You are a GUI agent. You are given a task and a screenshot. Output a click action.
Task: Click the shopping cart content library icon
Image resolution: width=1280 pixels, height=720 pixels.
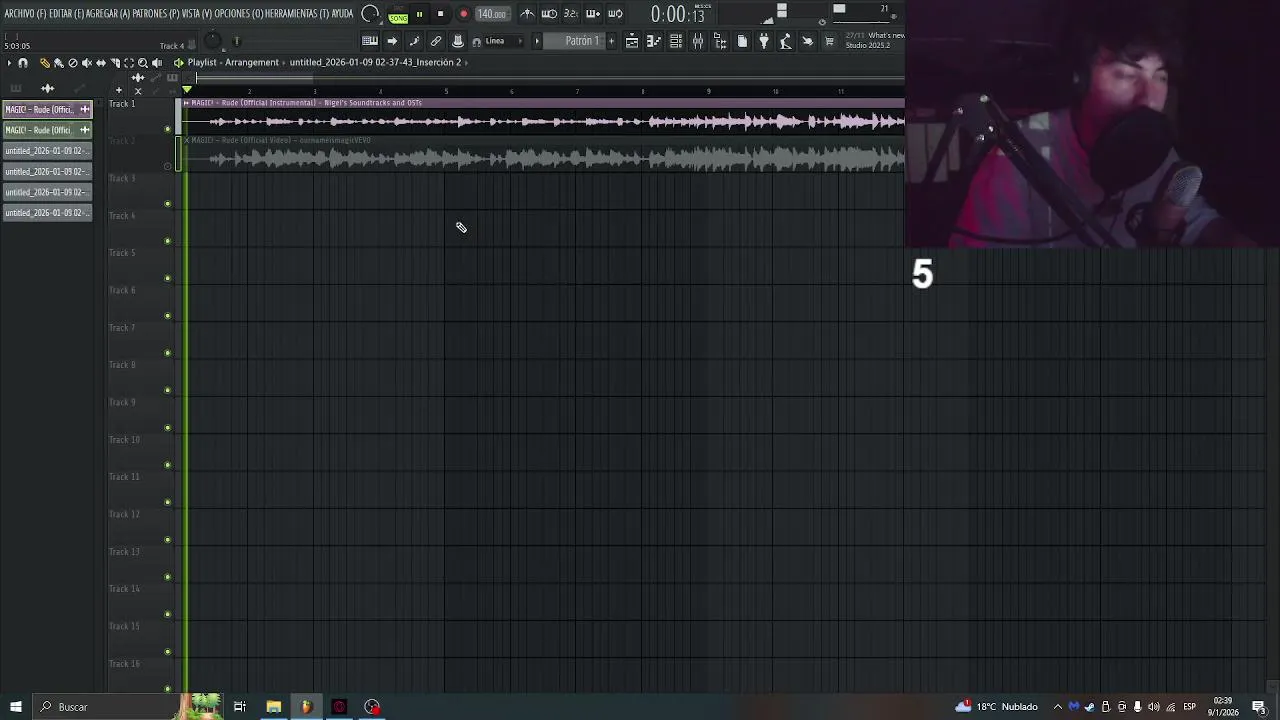829,41
